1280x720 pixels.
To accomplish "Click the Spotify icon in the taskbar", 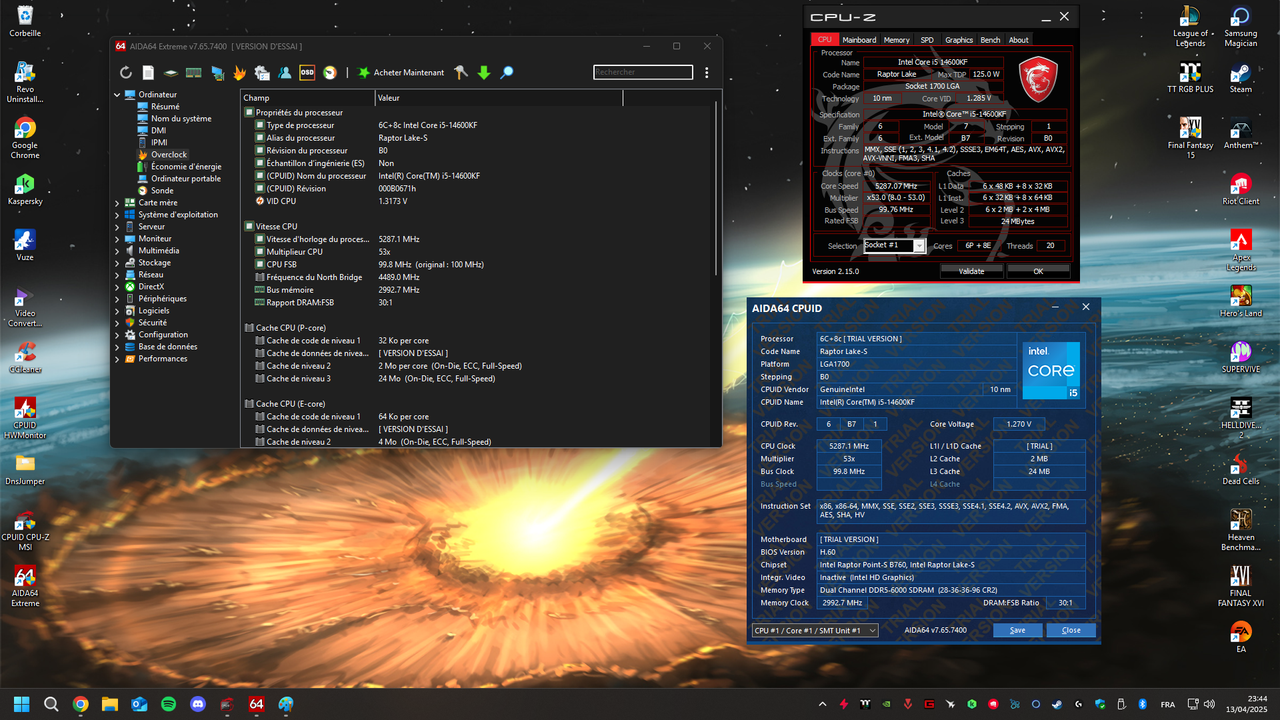I will 168,704.
